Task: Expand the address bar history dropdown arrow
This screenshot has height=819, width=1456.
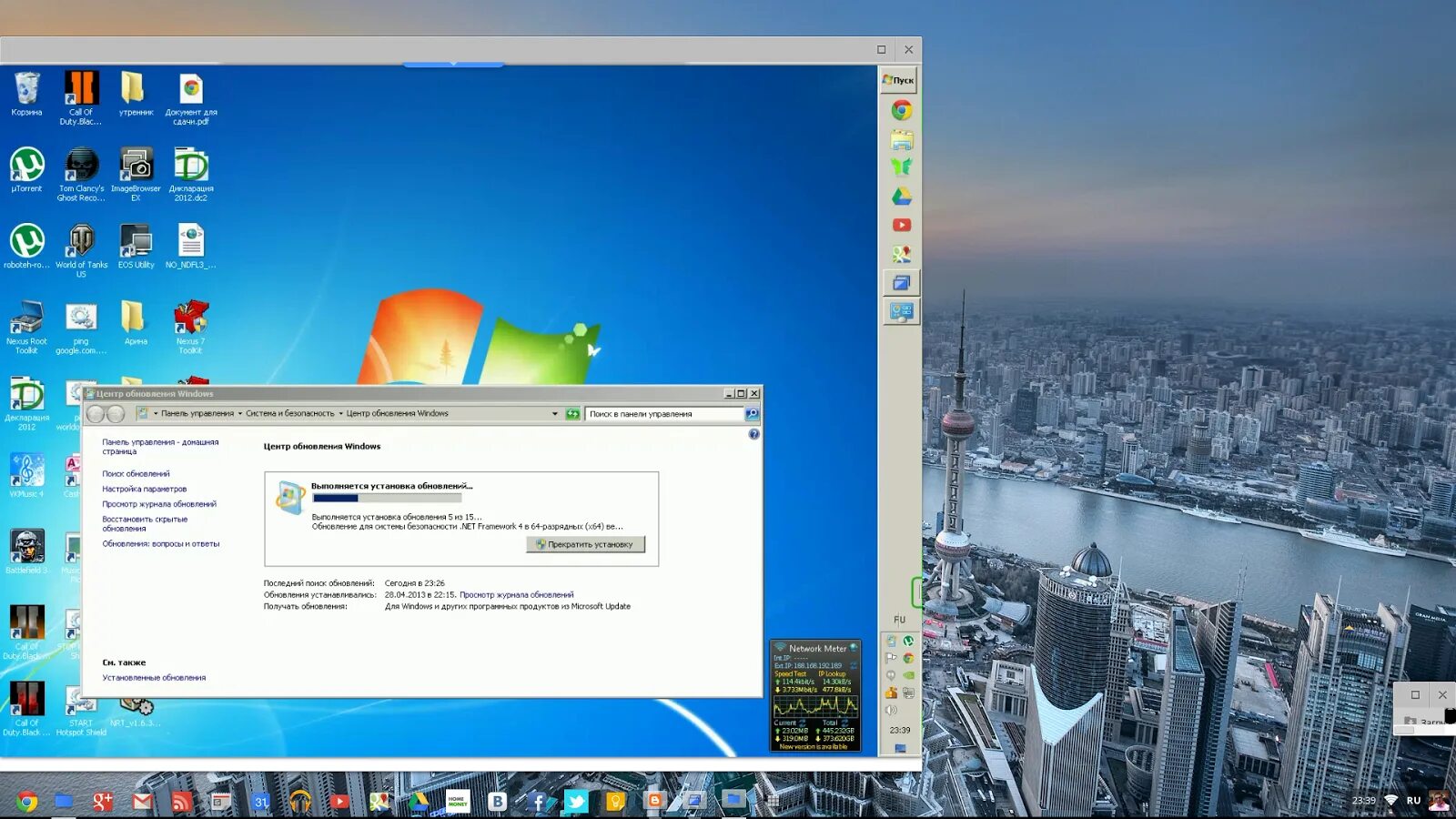Action: [x=555, y=414]
